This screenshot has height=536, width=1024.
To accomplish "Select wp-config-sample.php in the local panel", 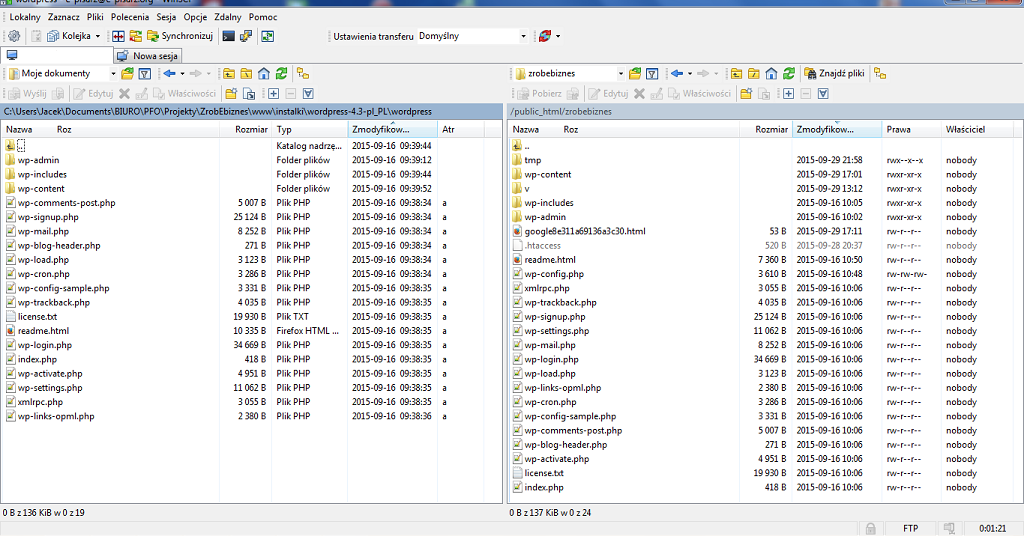I will click(x=63, y=289).
